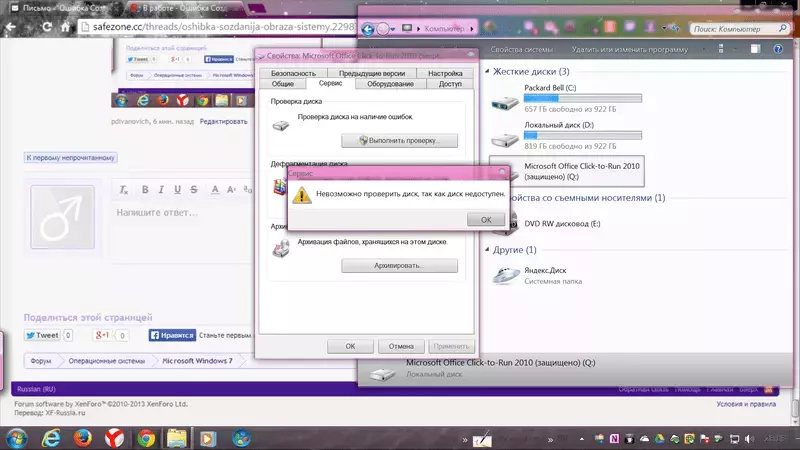Viewport: 800px width, 450px height.
Task: Click the Russian (RU) language link
Action: [36, 389]
